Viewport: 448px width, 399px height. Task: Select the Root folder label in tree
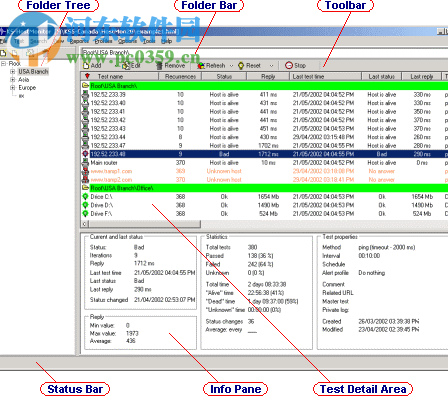(15, 63)
